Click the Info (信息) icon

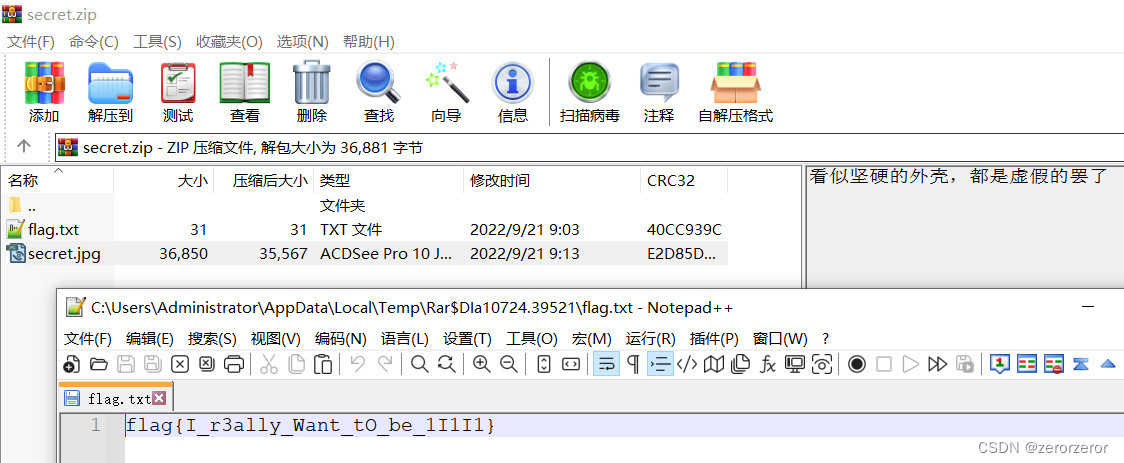(512, 83)
